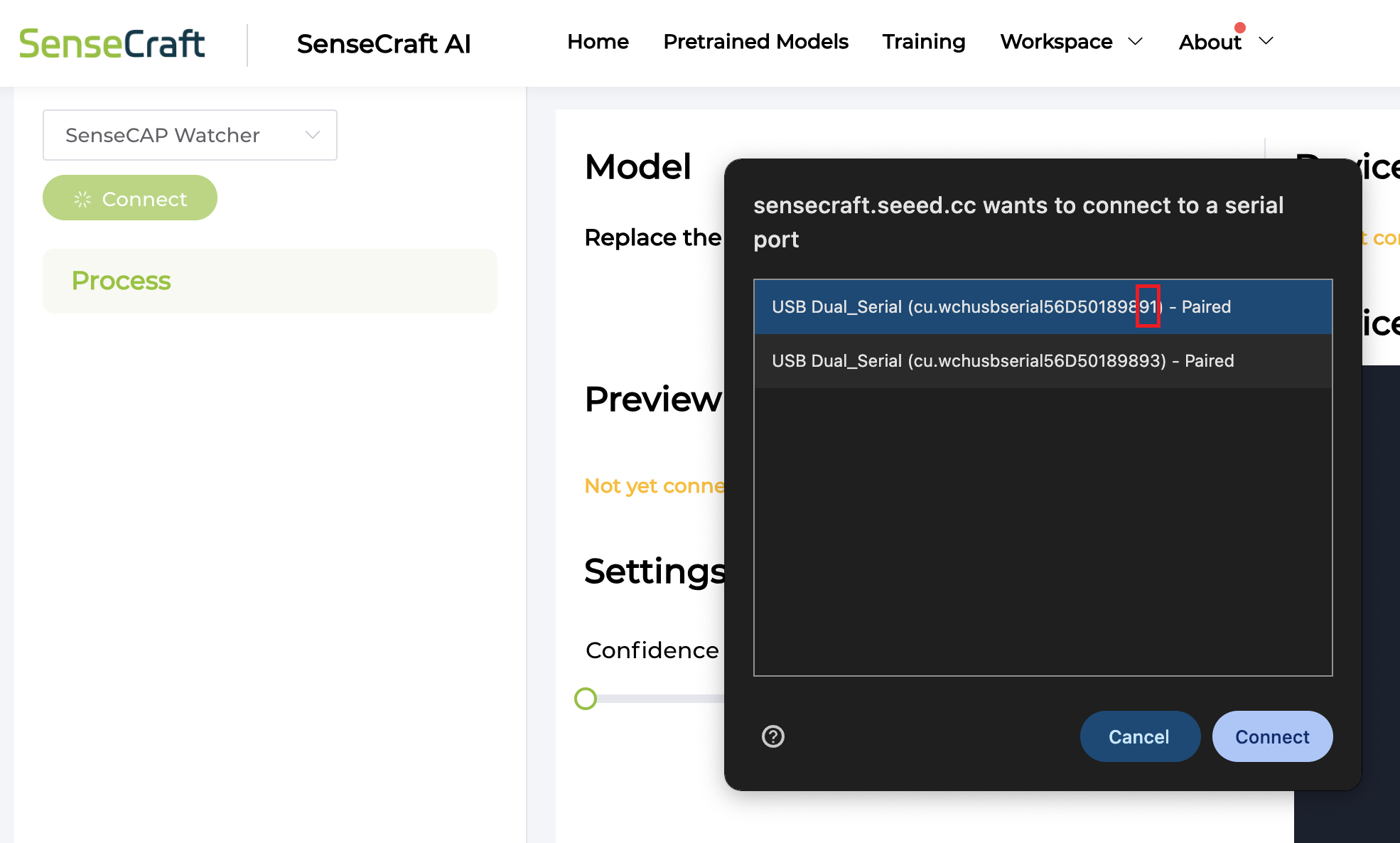1400x843 pixels.
Task: Open the SenseCAP Watcher device dropdown
Action: [x=190, y=135]
